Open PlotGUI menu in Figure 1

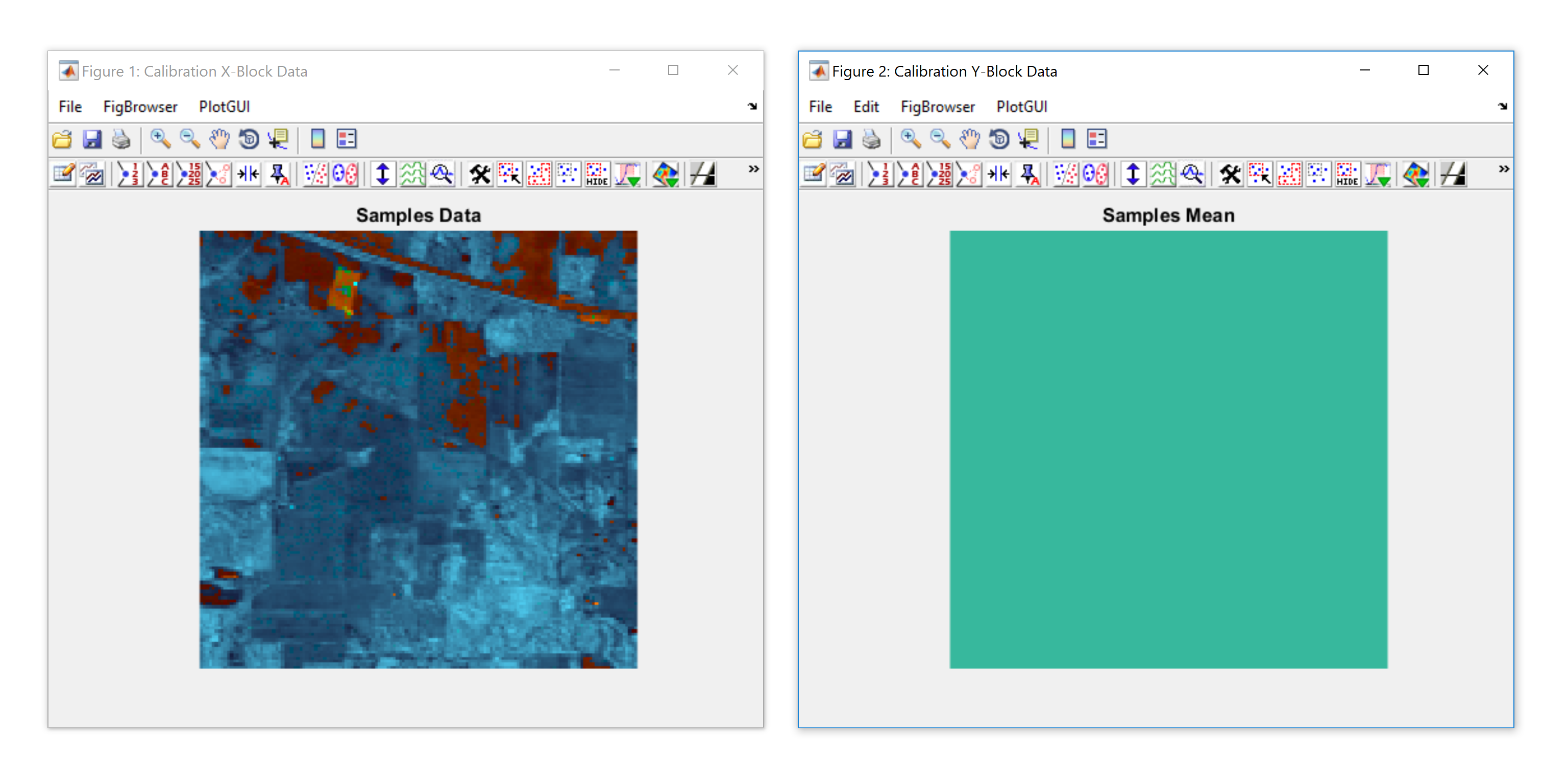pyautogui.click(x=224, y=107)
